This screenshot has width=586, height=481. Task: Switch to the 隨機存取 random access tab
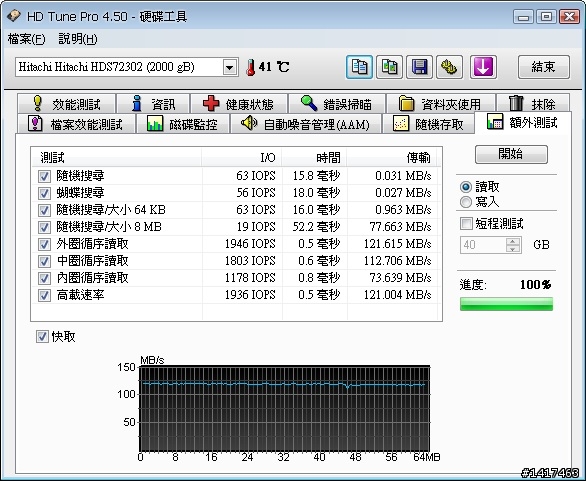click(x=428, y=124)
